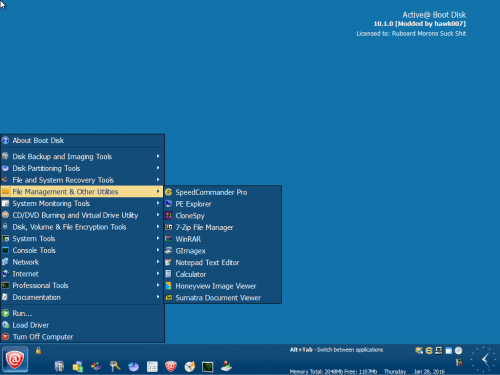This screenshot has height=375, width=500.
Task: Click the Active@ shield Start button
Action: (15, 359)
